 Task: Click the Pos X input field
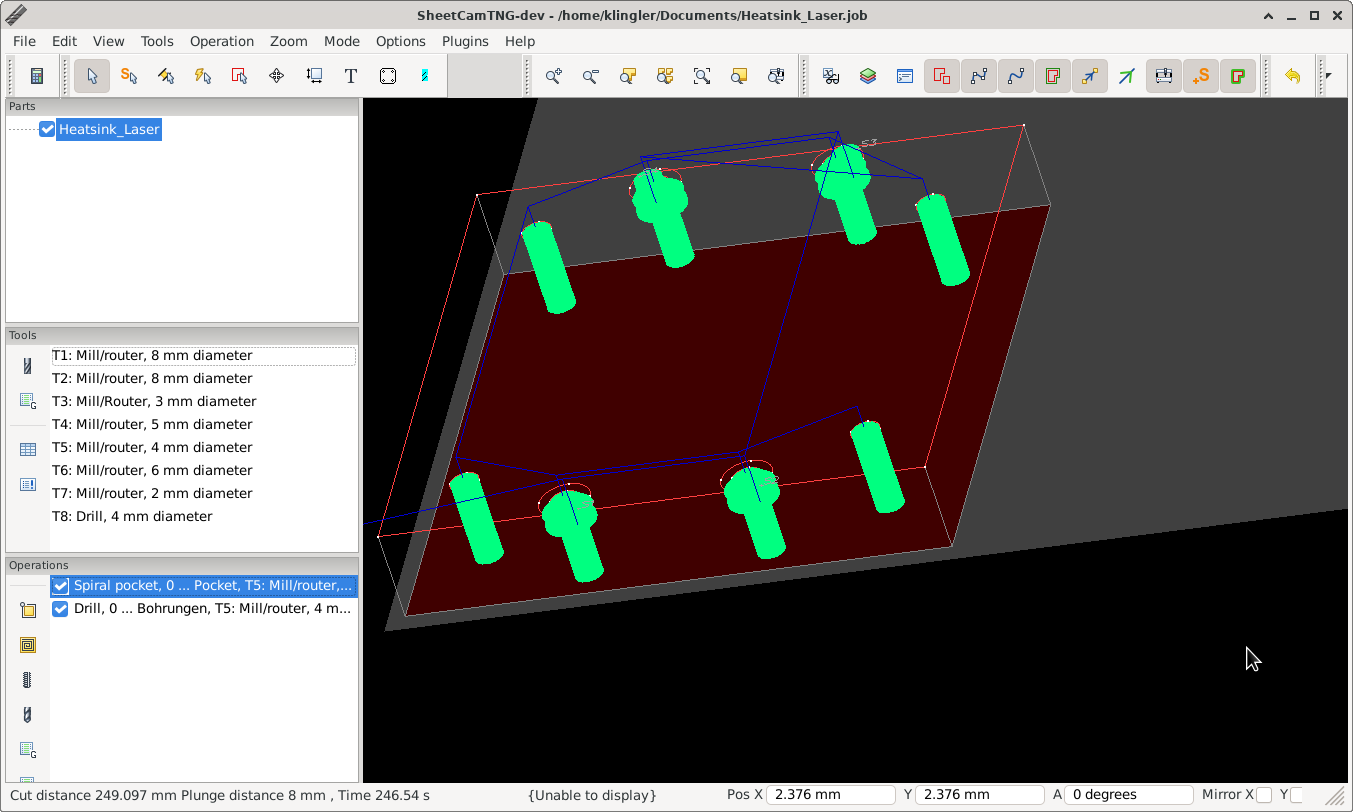(x=830, y=795)
